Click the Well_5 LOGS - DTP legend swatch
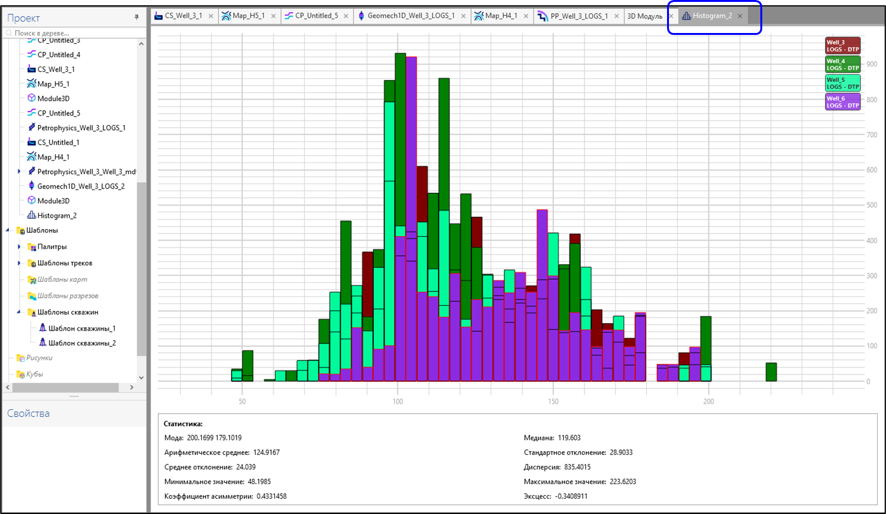Image resolution: width=886 pixels, height=514 pixels. 842,83
